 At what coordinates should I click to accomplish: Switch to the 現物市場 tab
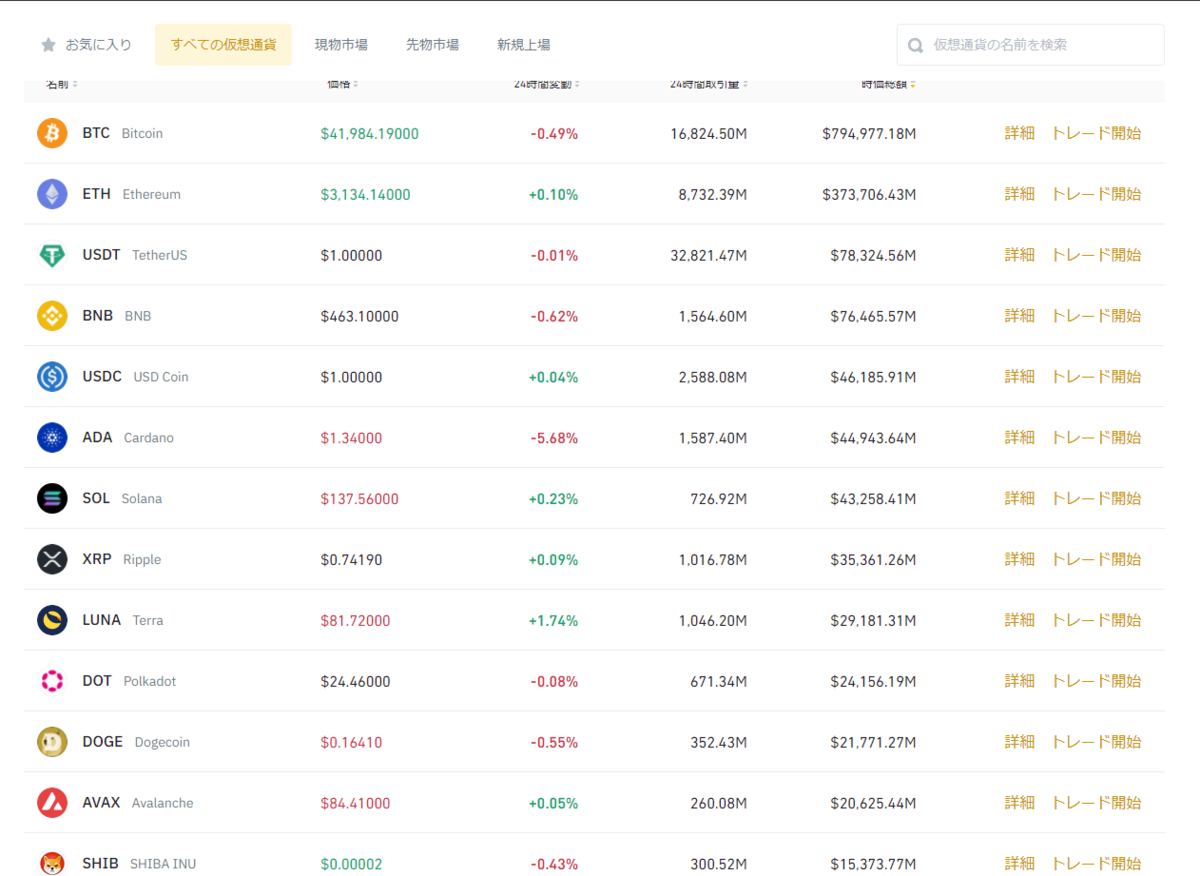(341, 45)
